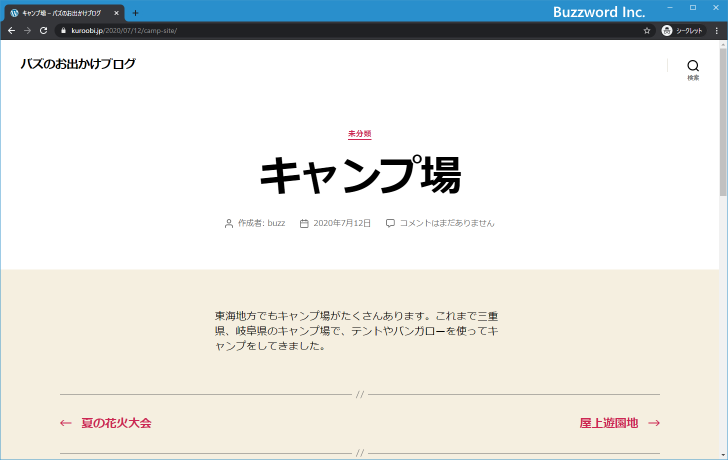Viewport: 728px width, 460px height.
Task: Open Chrome's three-dot menu
Action: click(717, 31)
